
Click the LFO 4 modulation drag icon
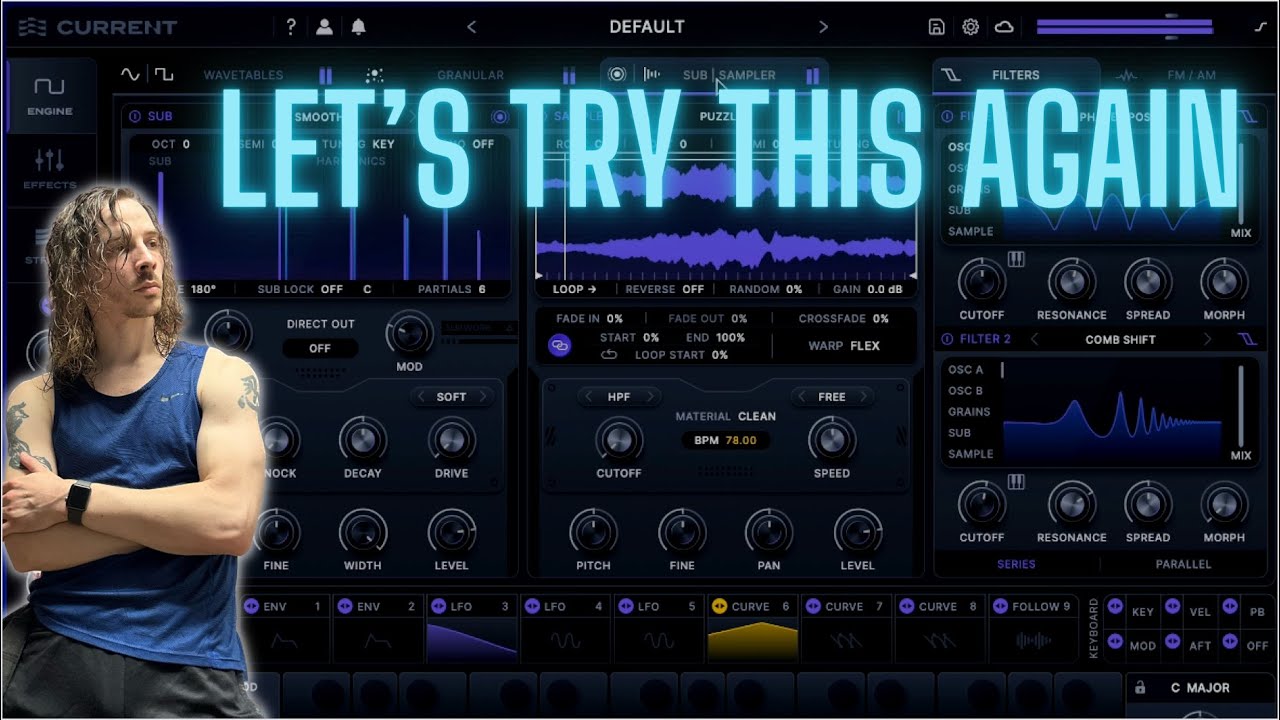click(530, 606)
